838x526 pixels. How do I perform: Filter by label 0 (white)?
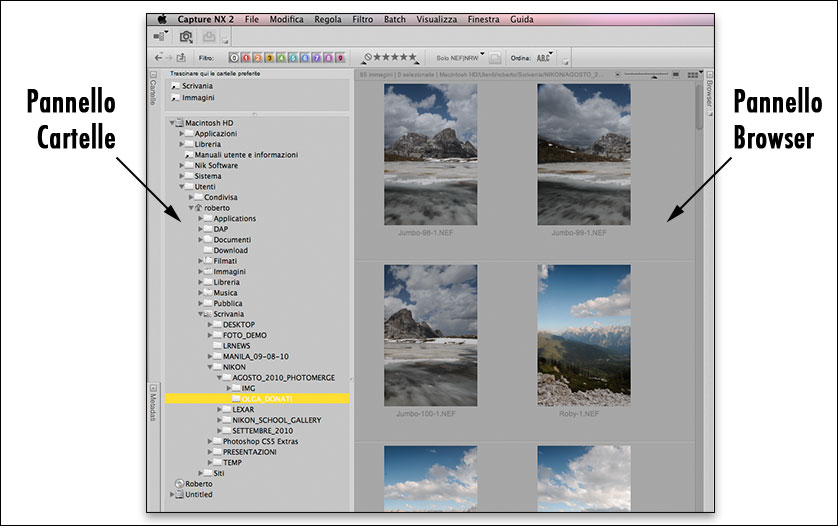[234, 58]
